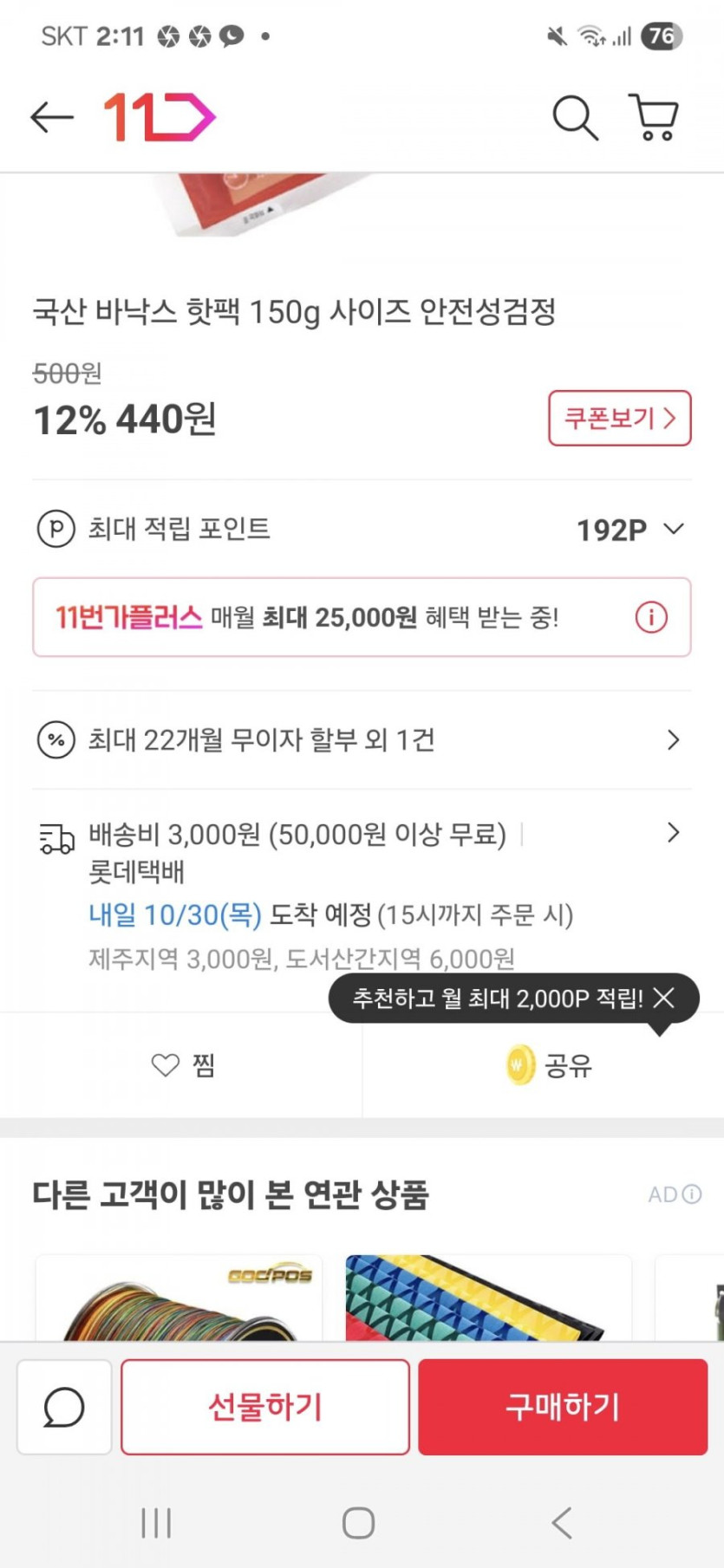The image size is (724, 1568).
Task: Open the search magnifier icon
Action: (x=575, y=117)
